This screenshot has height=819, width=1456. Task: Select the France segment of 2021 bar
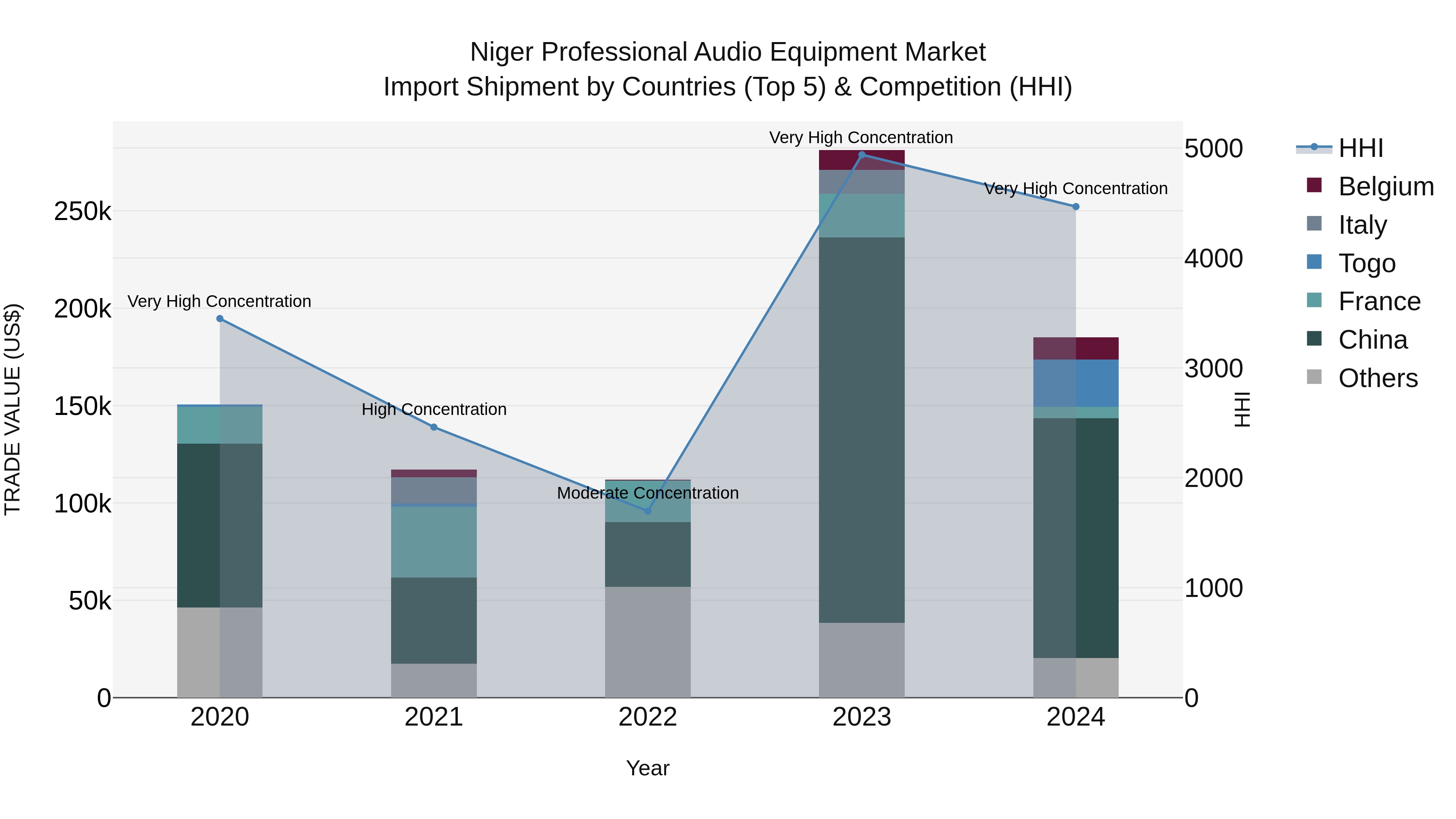(434, 542)
